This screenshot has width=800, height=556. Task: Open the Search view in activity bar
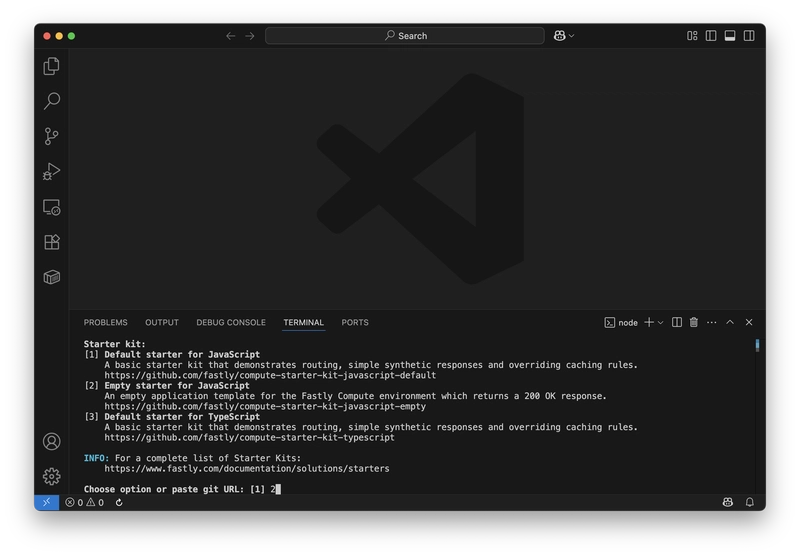(52, 101)
